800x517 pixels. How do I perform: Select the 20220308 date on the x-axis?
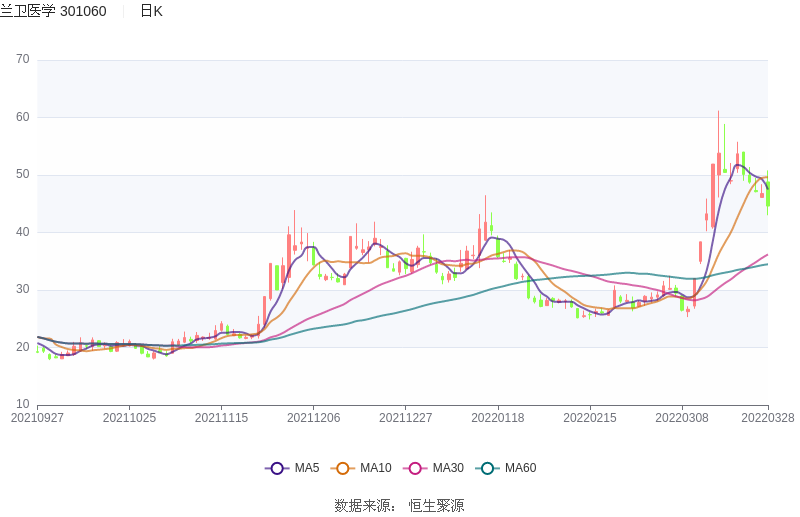(681, 418)
